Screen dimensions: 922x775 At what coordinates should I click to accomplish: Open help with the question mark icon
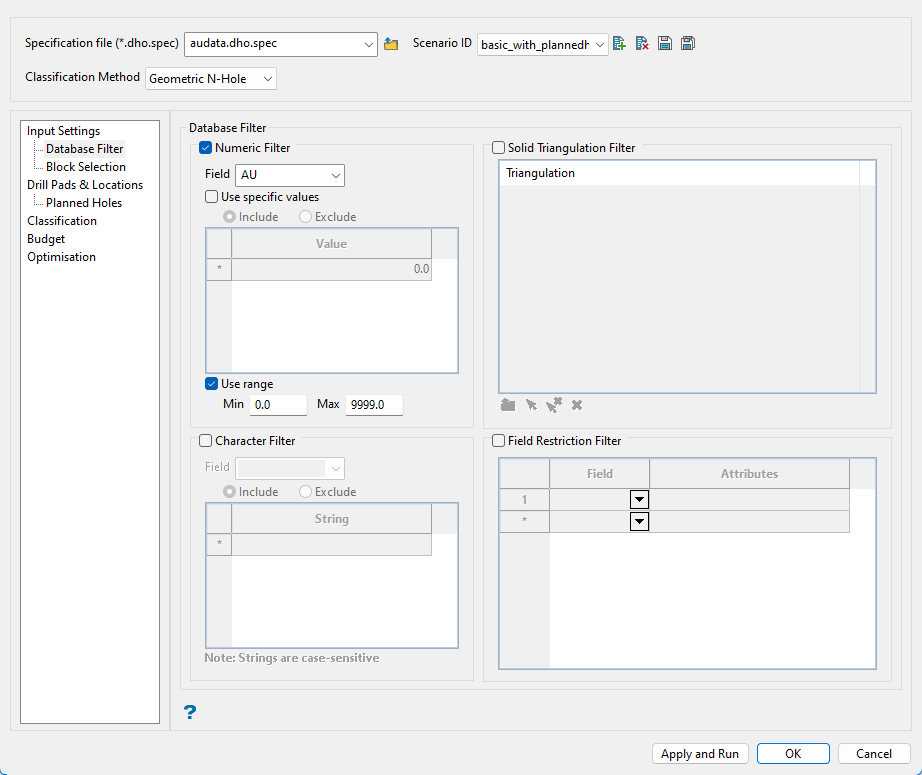(190, 712)
